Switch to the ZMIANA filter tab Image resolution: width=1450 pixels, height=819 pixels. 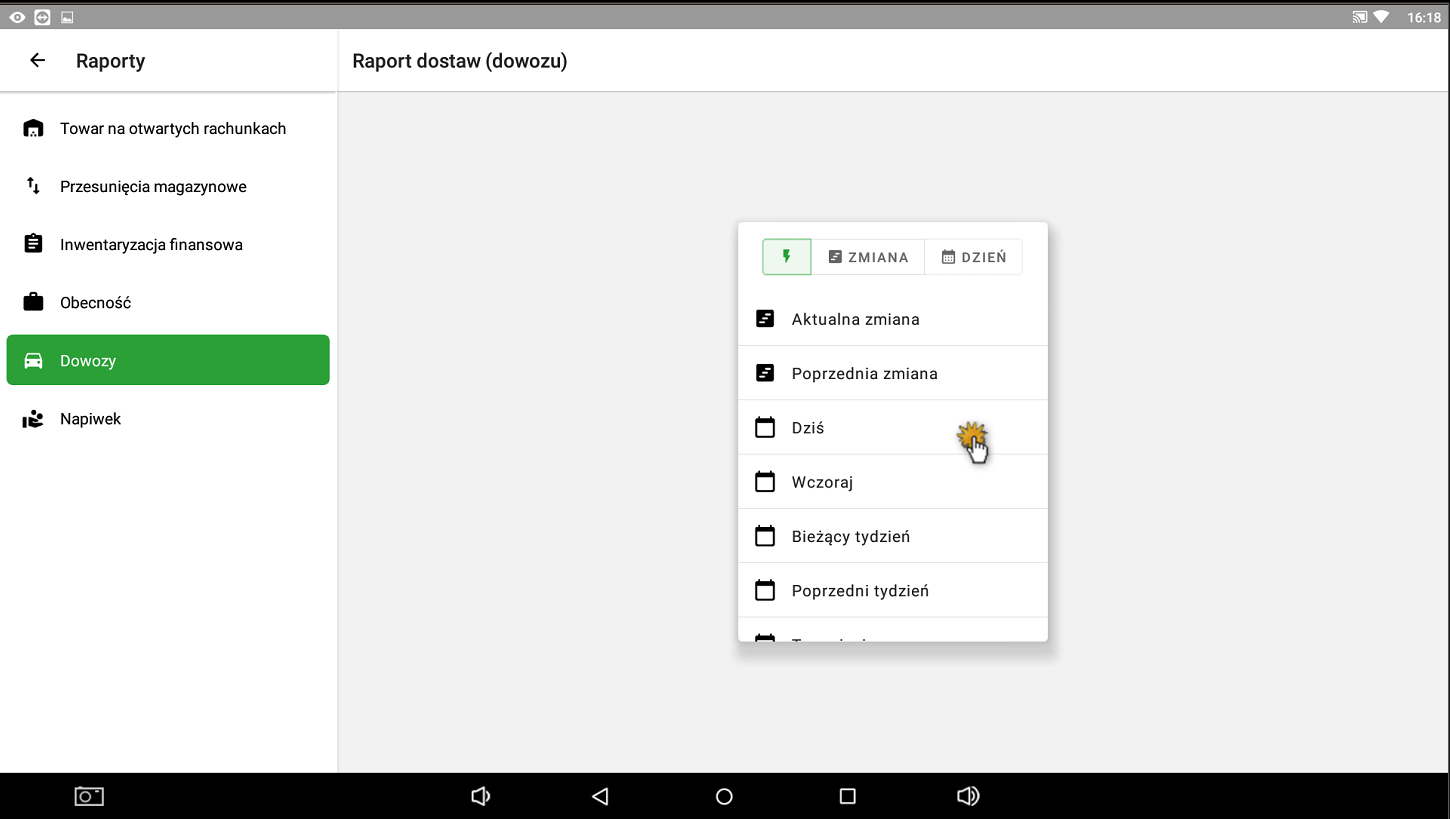[x=868, y=257]
